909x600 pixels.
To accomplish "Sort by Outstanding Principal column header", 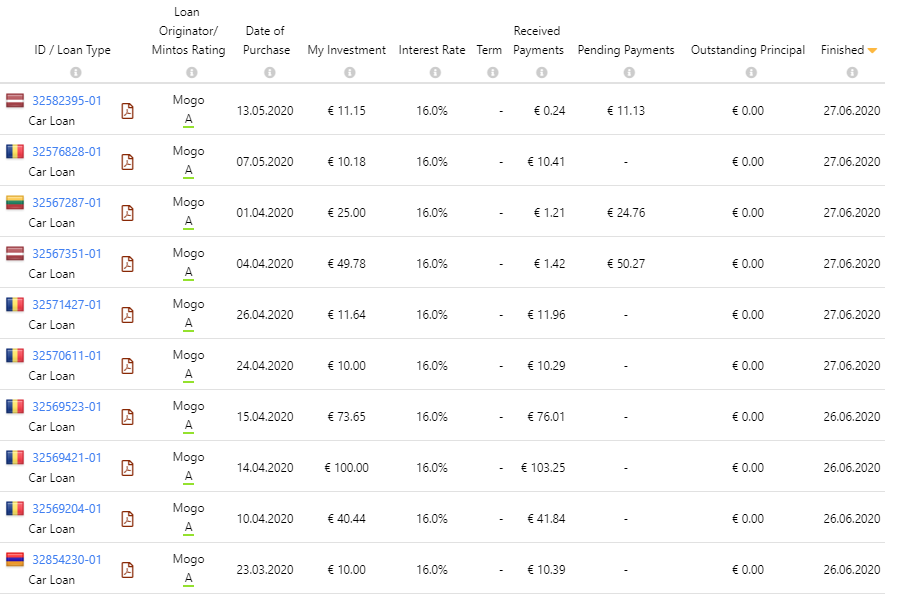I will 748,50.
